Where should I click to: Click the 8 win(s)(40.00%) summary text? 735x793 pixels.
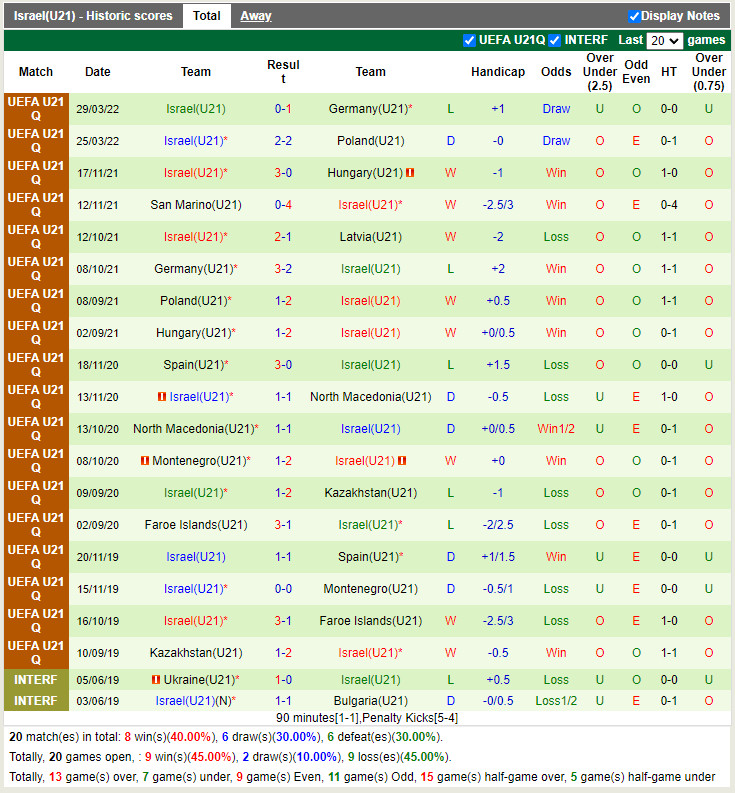click(x=167, y=737)
